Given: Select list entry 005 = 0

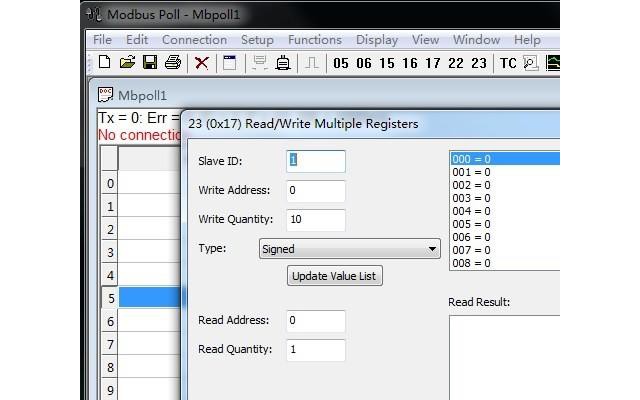Looking at the screenshot, I should [505, 224].
